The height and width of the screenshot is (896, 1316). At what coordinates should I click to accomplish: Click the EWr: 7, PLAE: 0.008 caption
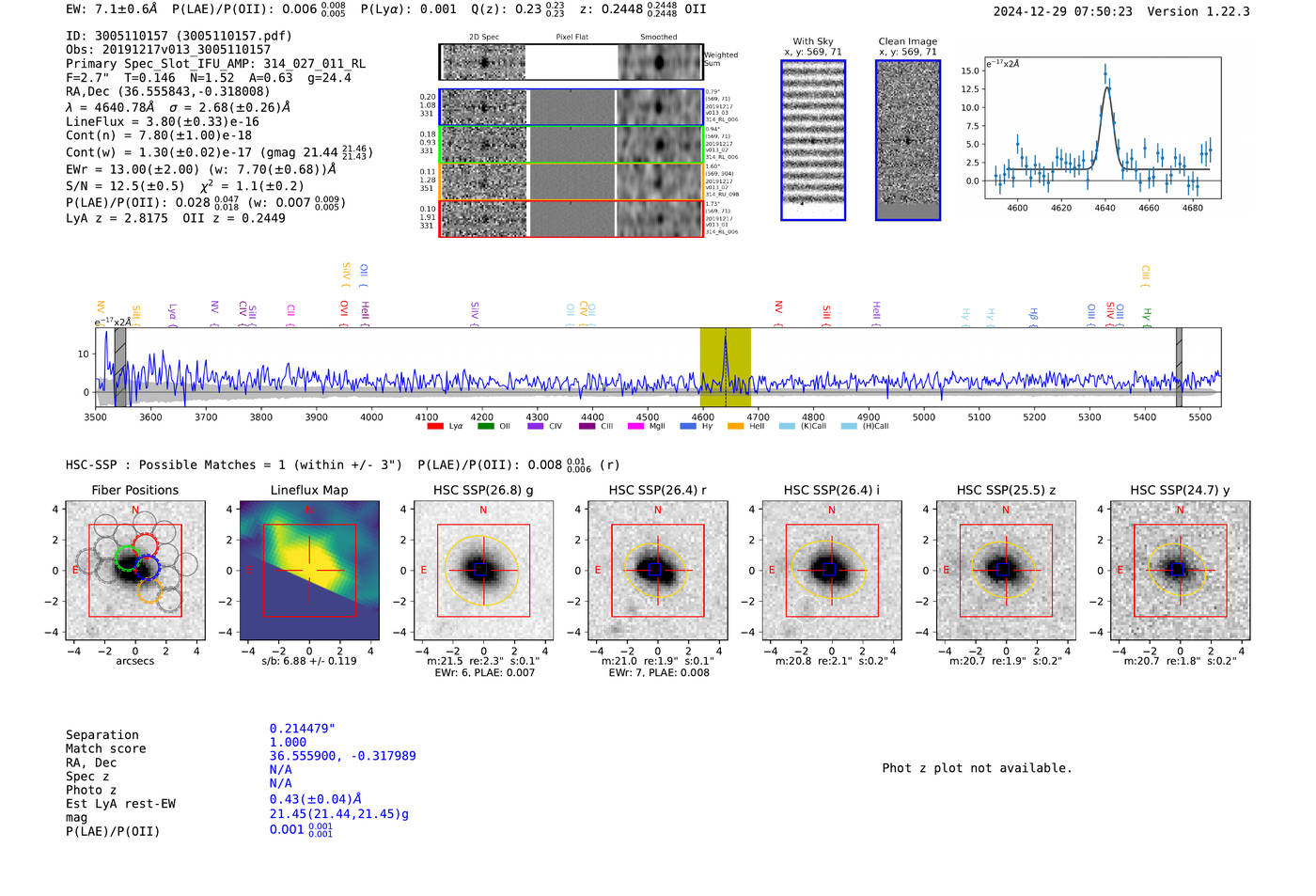(658, 672)
